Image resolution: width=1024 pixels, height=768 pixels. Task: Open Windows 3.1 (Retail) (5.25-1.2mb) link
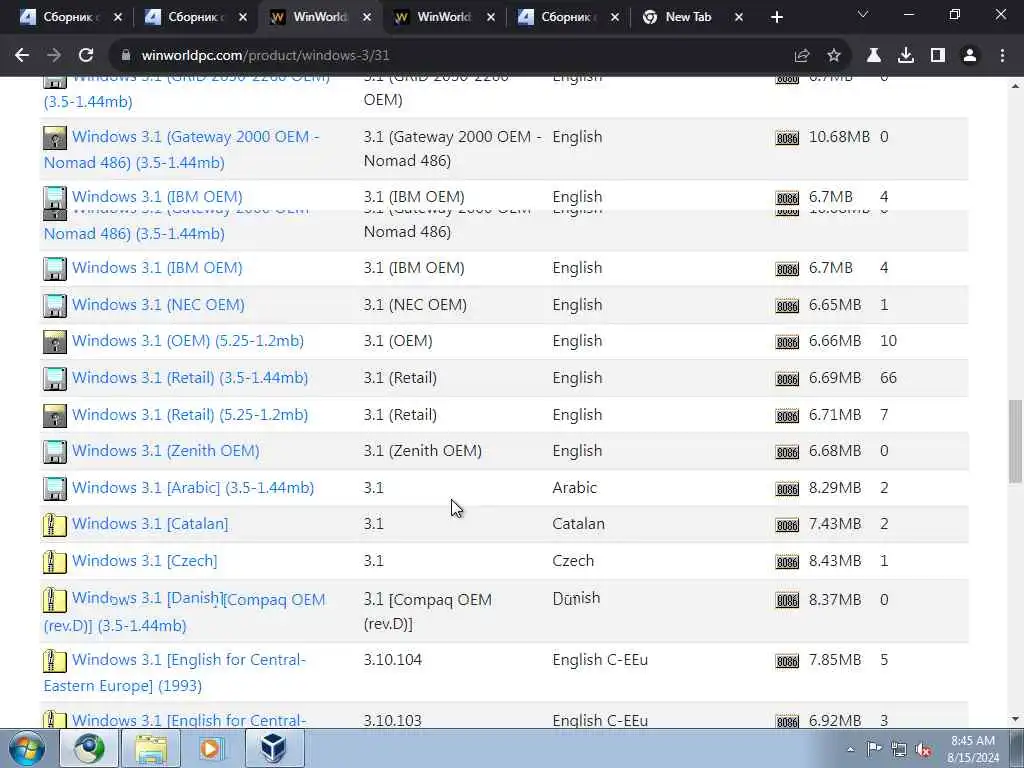pyautogui.click(x=189, y=415)
